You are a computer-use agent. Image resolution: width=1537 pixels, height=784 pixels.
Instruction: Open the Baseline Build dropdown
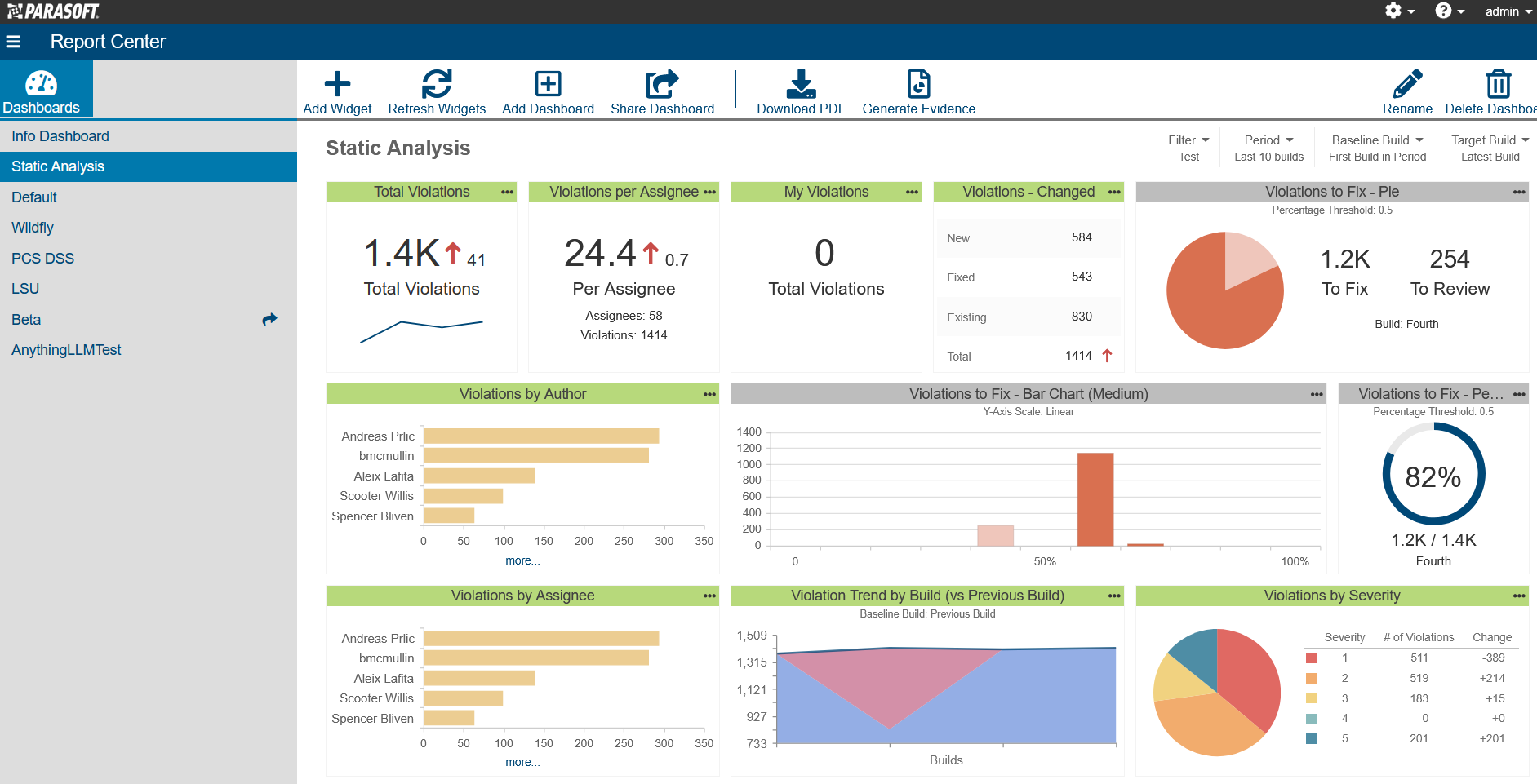(1376, 140)
